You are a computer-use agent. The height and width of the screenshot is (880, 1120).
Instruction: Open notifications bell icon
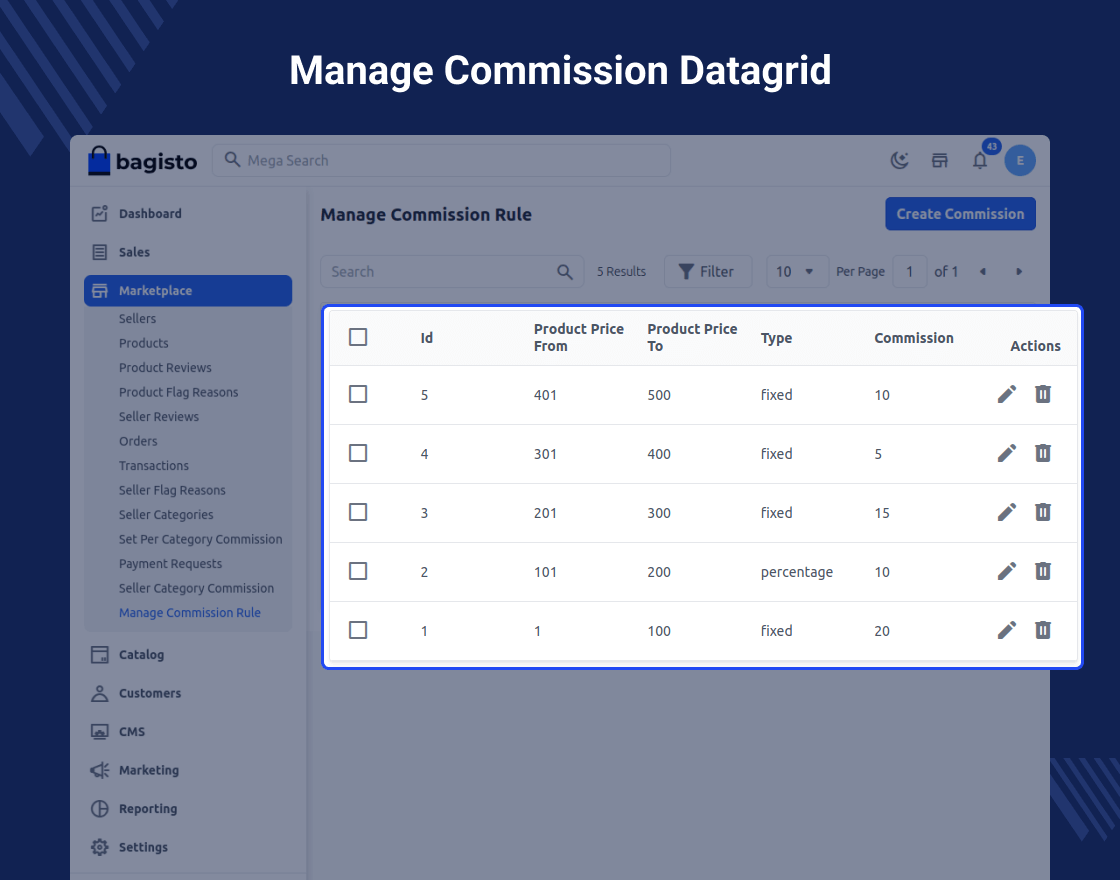[x=980, y=161]
